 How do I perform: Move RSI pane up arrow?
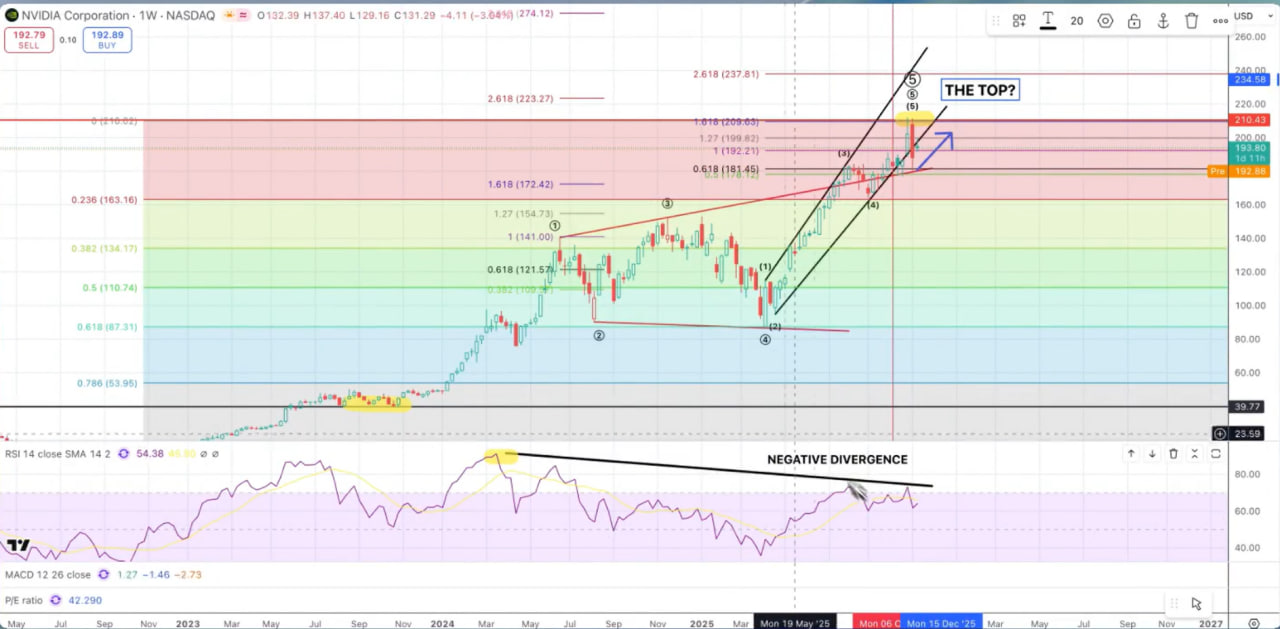click(1131, 454)
